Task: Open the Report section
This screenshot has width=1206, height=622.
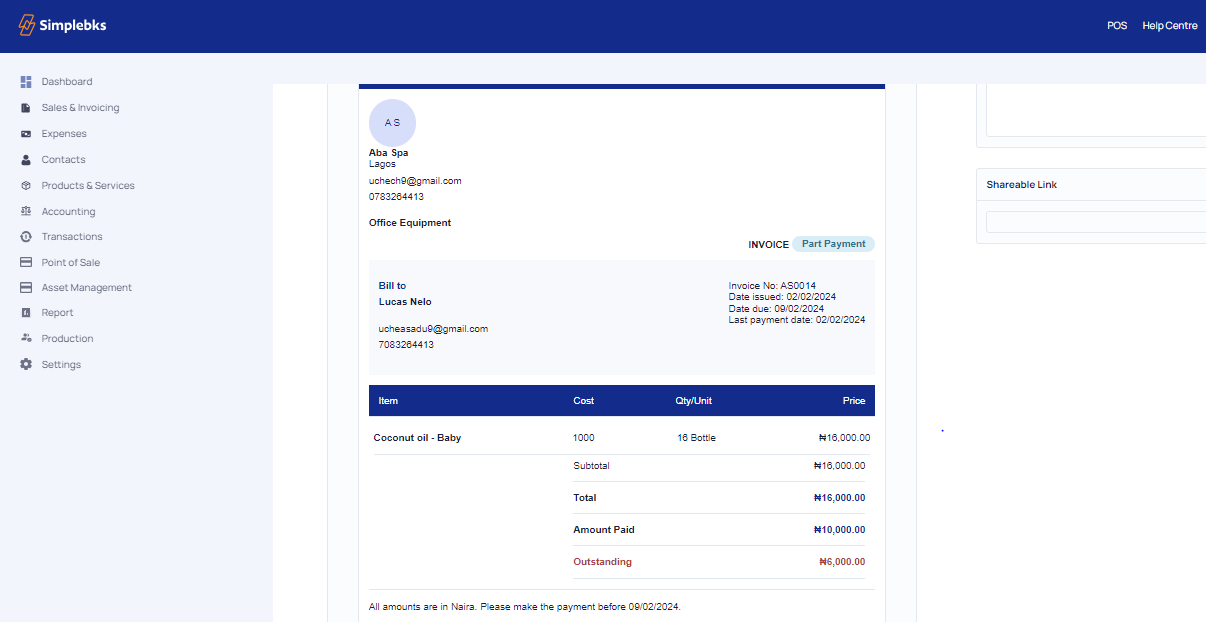Action: tap(58, 313)
